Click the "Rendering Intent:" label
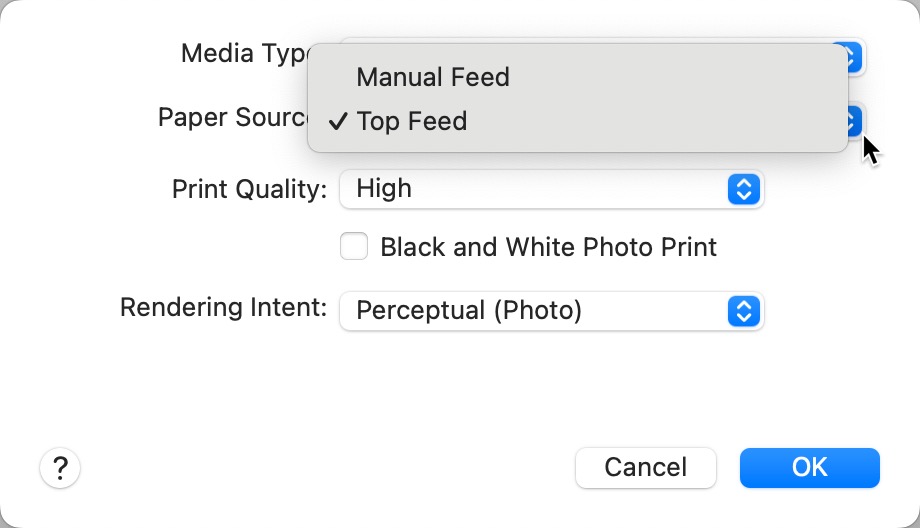 pyautogui.click(x=223, y=307)
